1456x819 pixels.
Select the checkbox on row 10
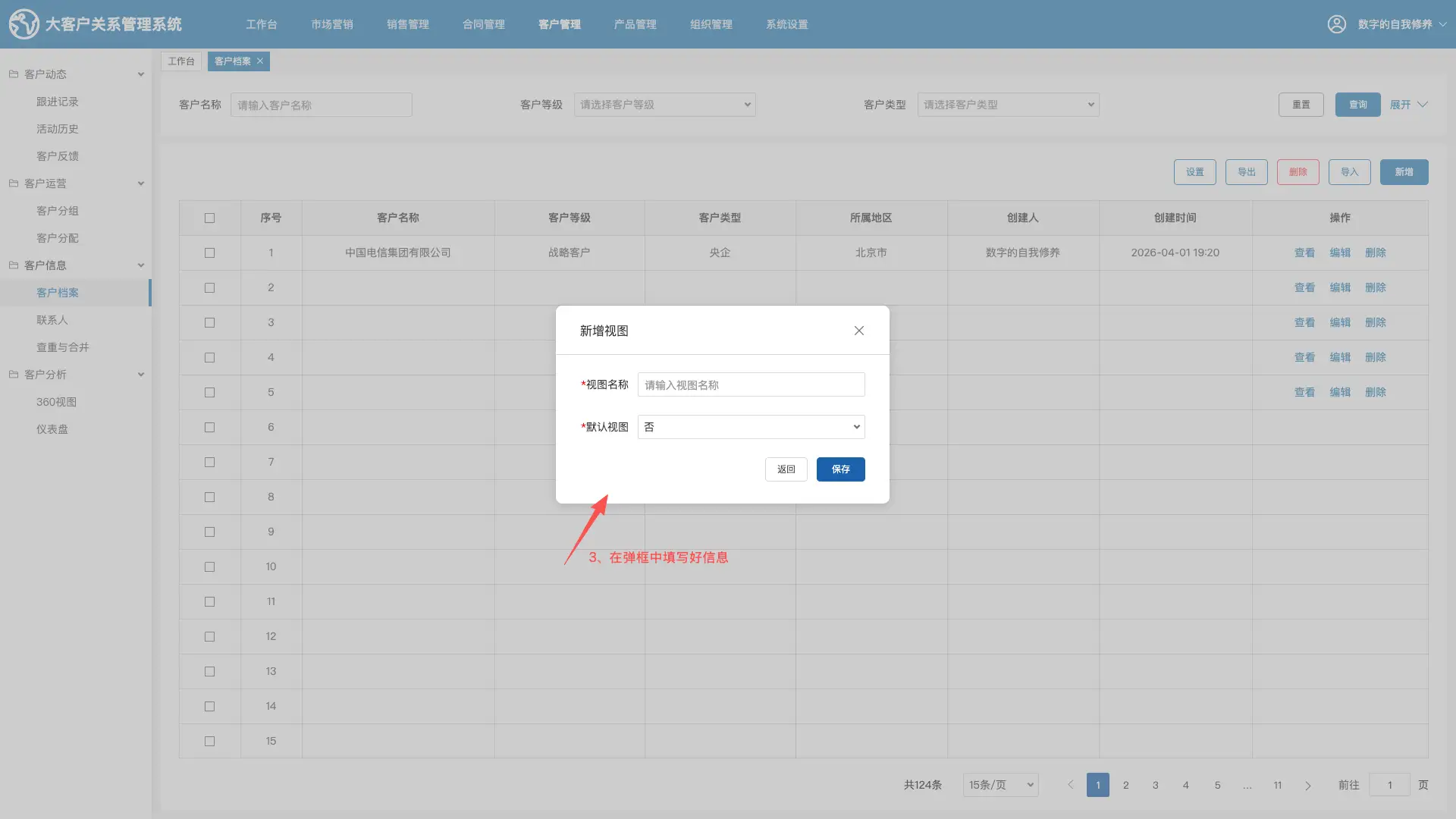[209, 567]
